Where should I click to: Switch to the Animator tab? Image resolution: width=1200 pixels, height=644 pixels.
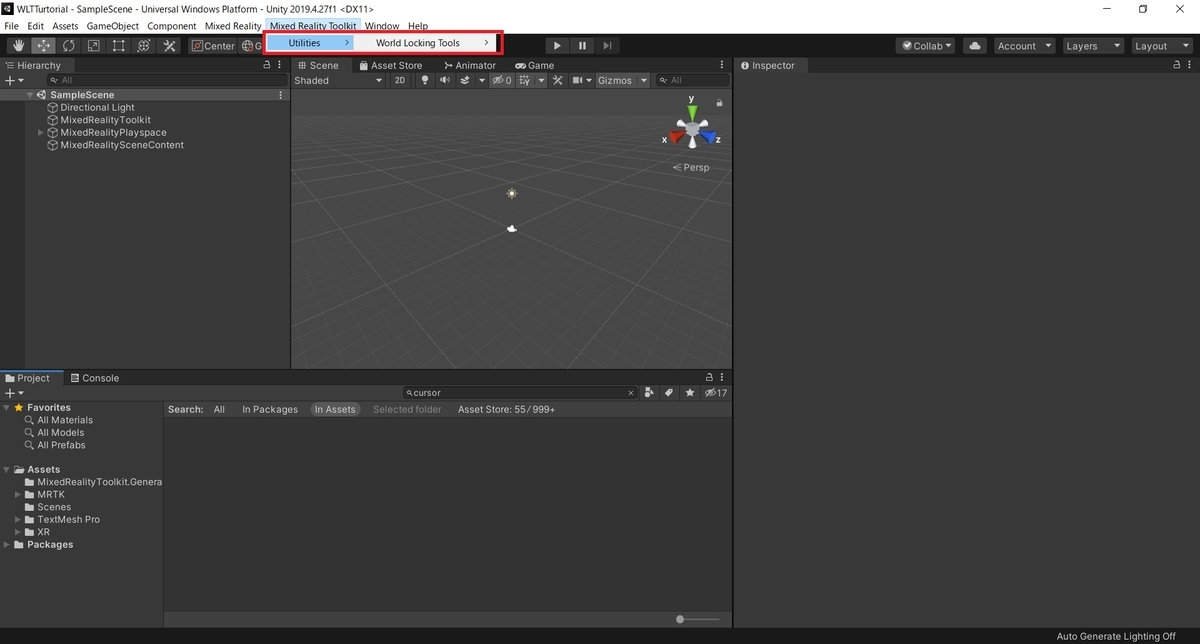(469, 65)
